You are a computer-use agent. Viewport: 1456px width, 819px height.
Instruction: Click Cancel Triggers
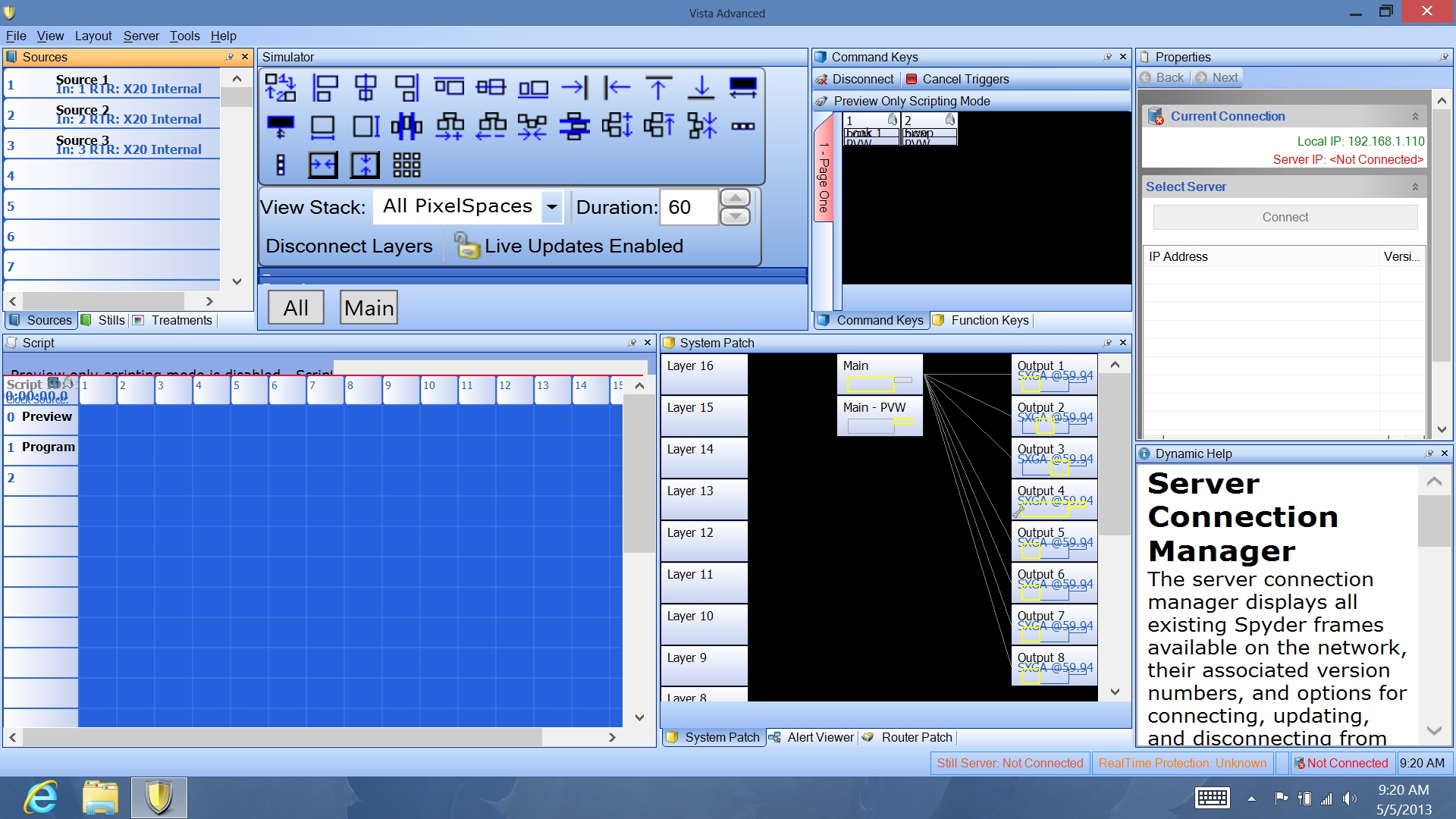(x=957, y=79)
